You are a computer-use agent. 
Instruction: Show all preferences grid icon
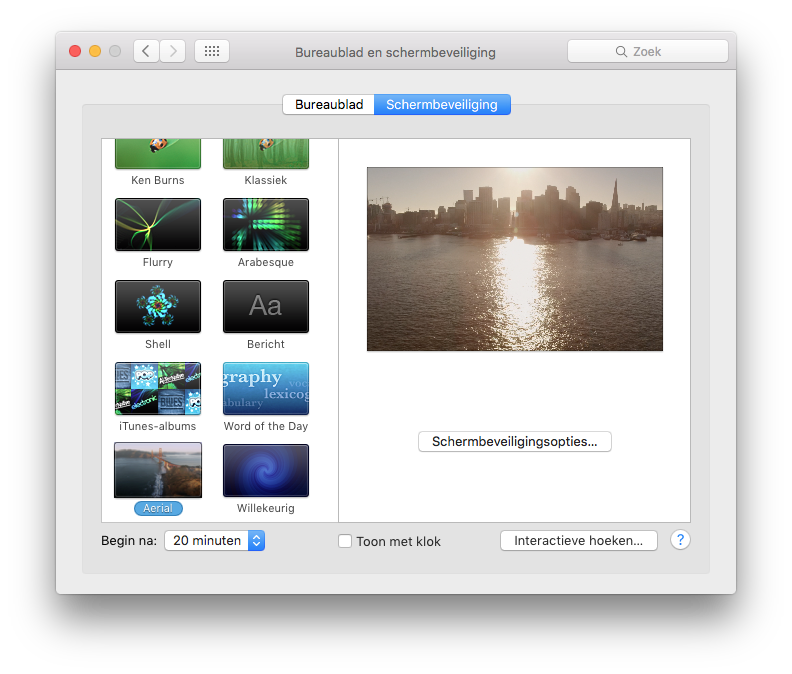212,51
